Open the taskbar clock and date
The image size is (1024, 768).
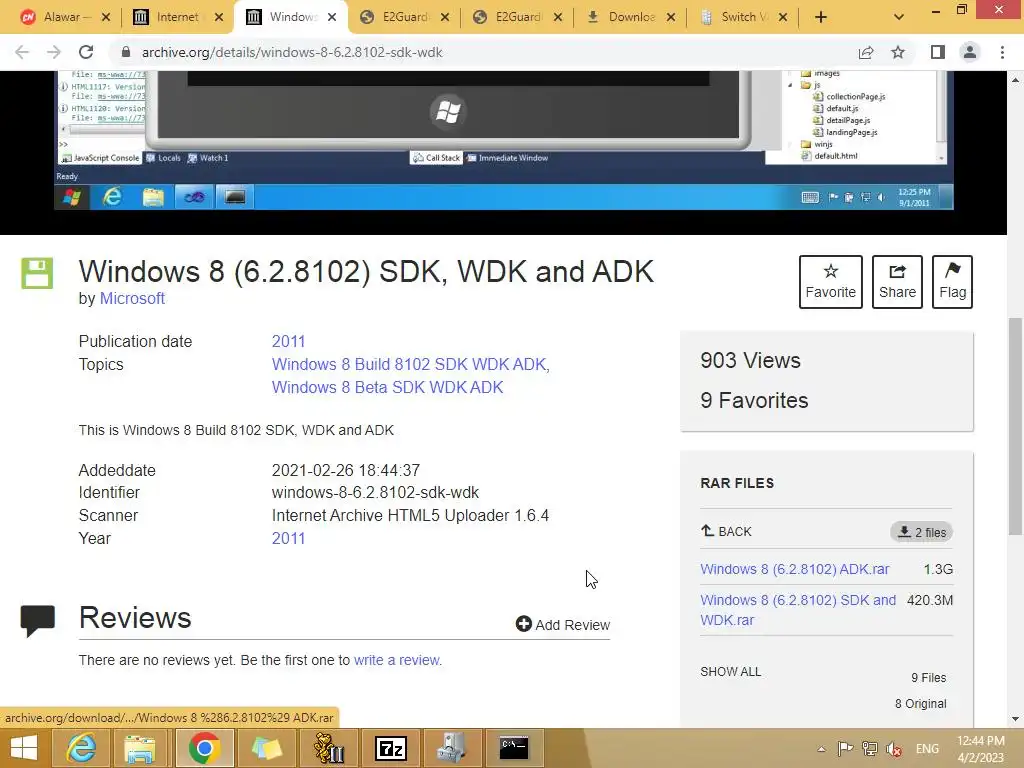[980, 749]
